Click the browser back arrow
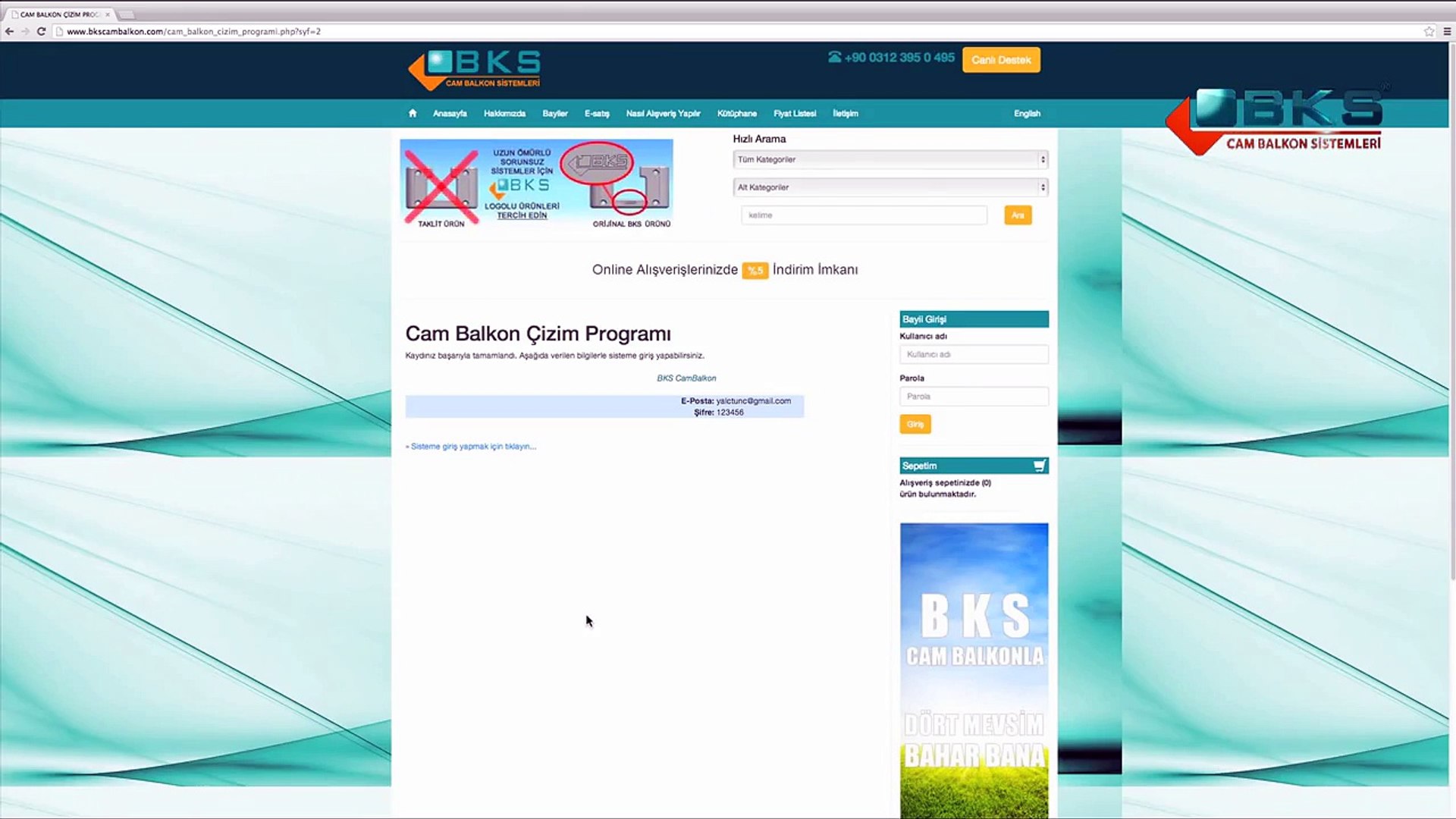The image size is (1456, 819). [9, 31]
